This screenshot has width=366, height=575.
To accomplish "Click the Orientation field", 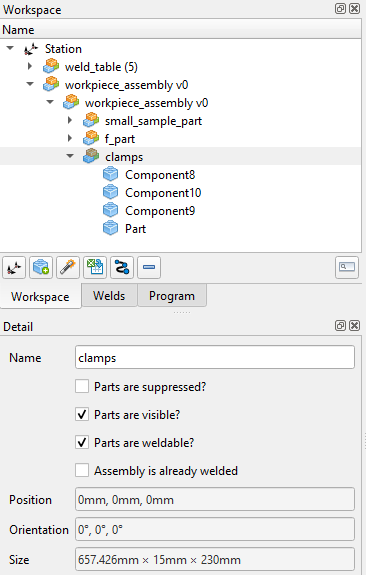I will (x=215, y=529).
